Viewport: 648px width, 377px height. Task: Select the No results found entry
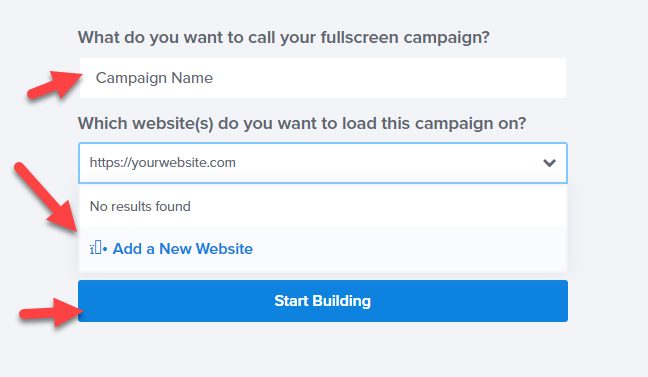(x=140, y=206)
